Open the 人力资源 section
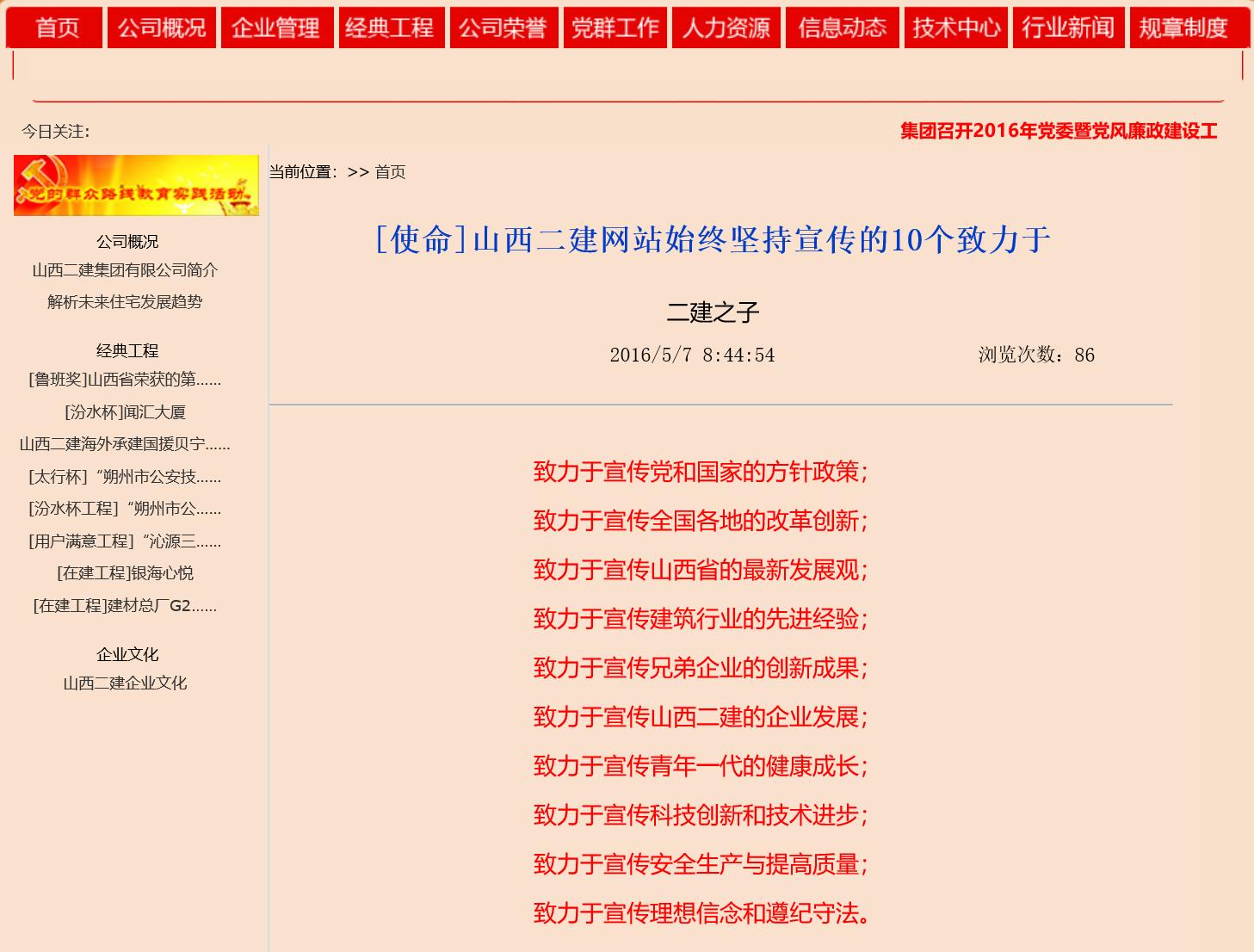The height and width of the screenshot is (952, 1254). tap(727, 28)
